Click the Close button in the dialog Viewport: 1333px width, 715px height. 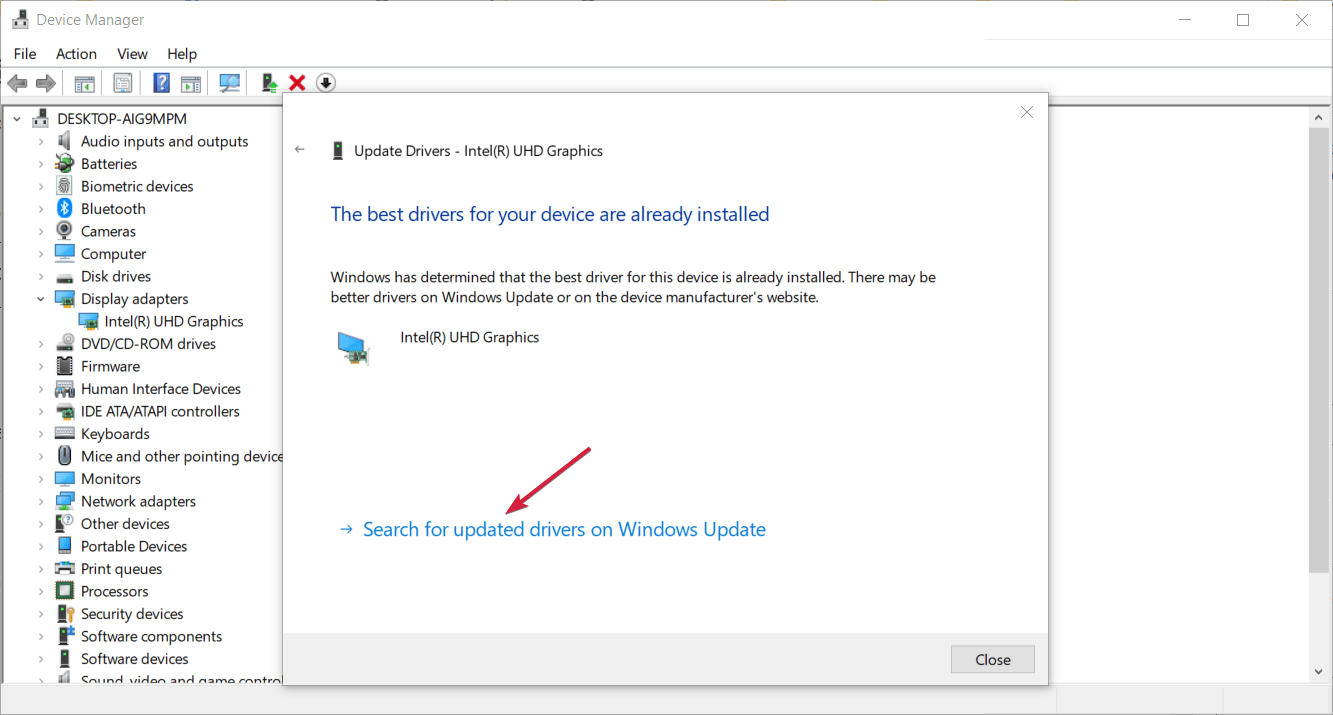[x=992, y=659]
